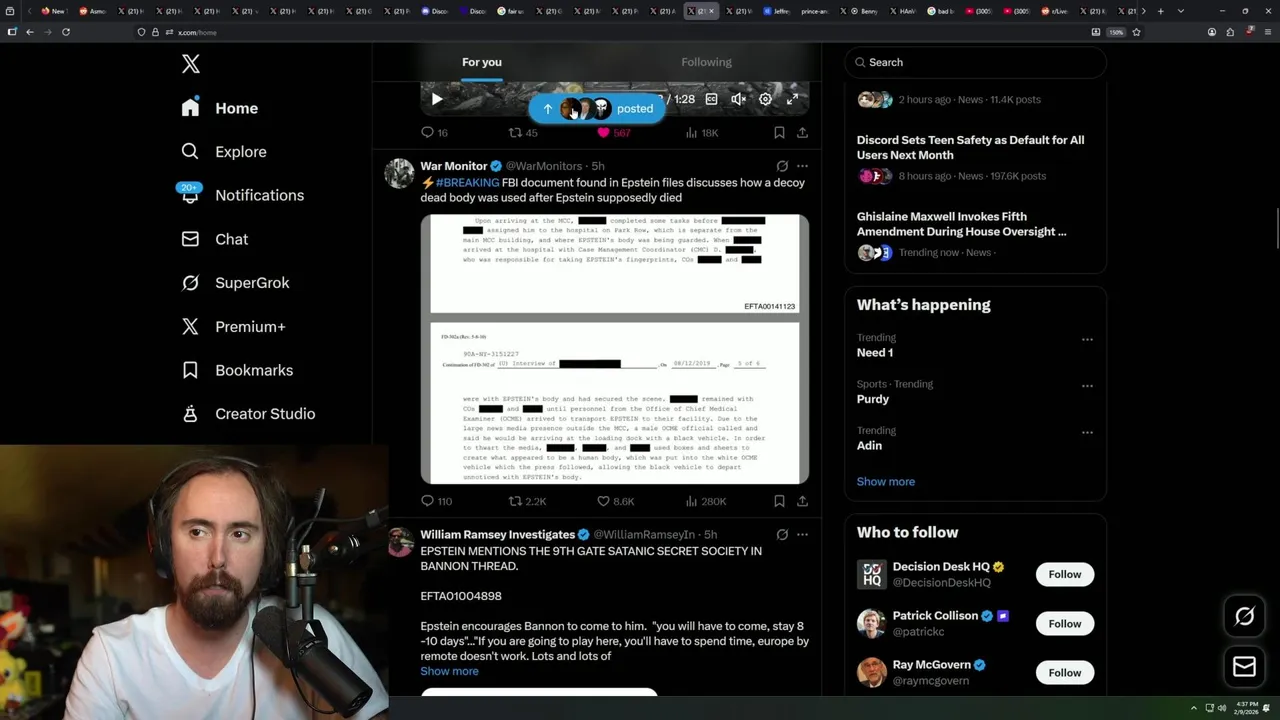This screenshot has width=1280, height=720.
Task: Open Discord Sets Teen Safety news item
Action: point(975,157)
